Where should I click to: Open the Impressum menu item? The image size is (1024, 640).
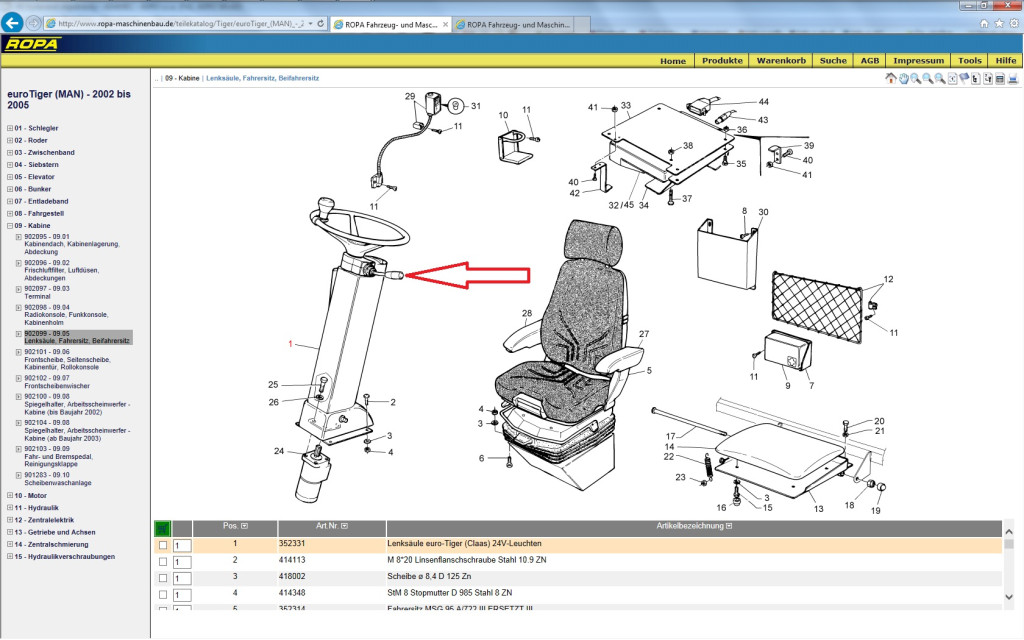tap(918, 61)
